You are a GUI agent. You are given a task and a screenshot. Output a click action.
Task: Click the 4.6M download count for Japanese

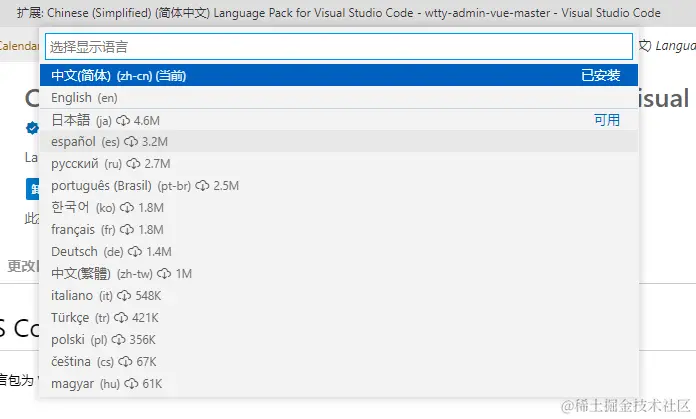147,121
